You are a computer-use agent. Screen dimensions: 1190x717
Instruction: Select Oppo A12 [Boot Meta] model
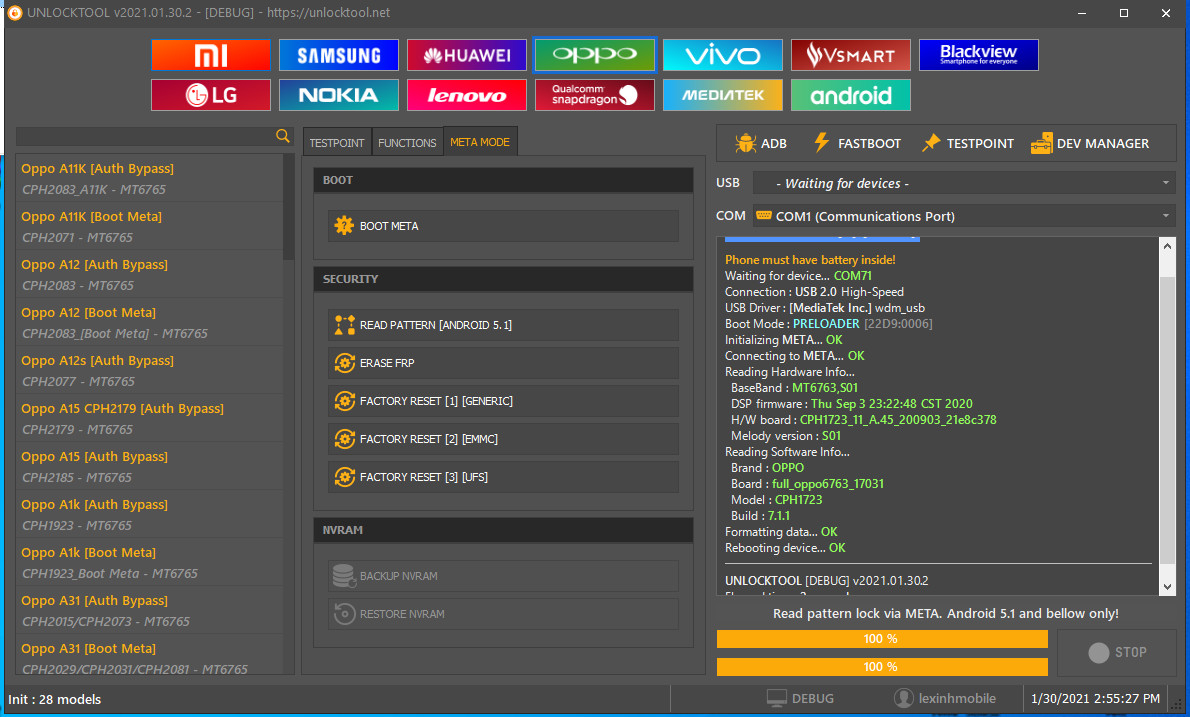pos(150,322)
